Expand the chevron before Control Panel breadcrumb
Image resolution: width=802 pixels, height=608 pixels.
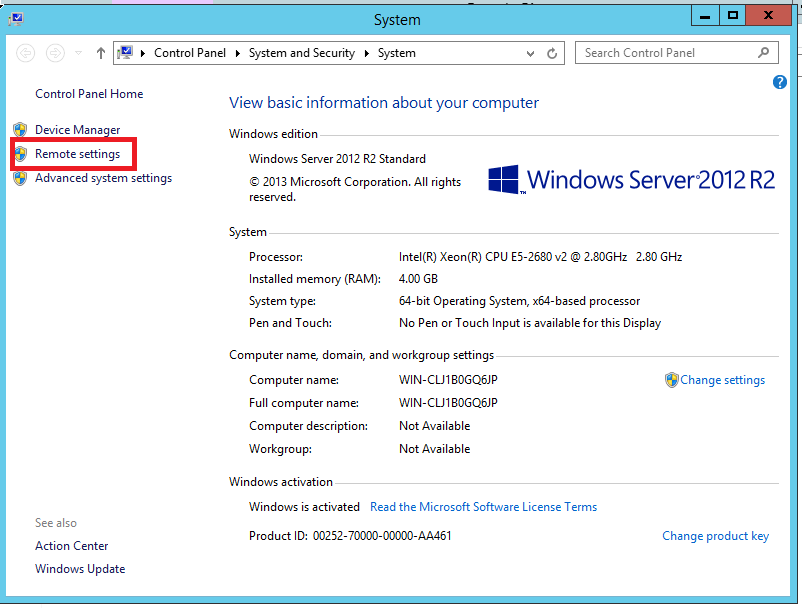click(143, 53)
